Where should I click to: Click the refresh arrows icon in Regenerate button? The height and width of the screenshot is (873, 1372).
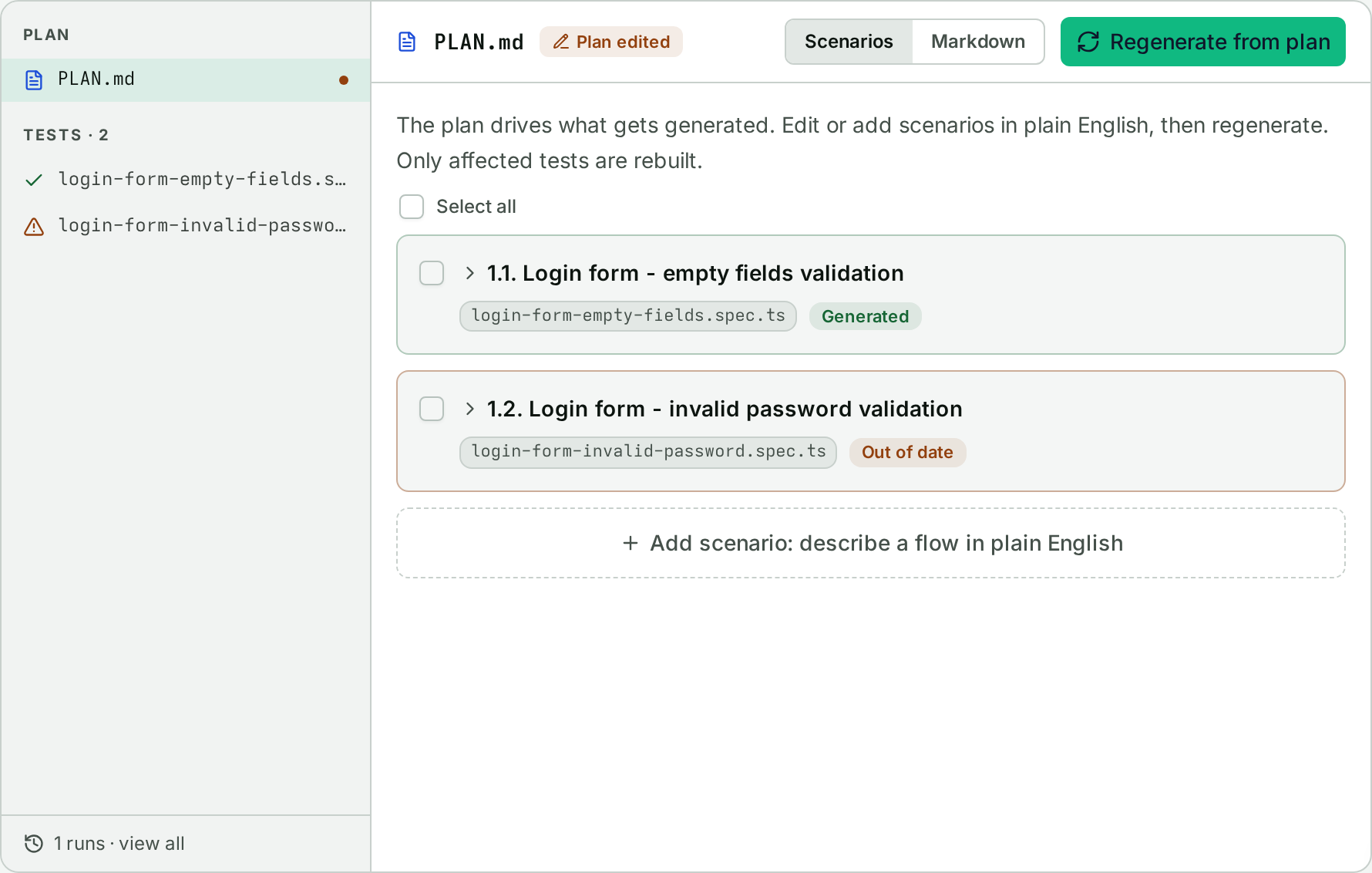point(1088,42)
